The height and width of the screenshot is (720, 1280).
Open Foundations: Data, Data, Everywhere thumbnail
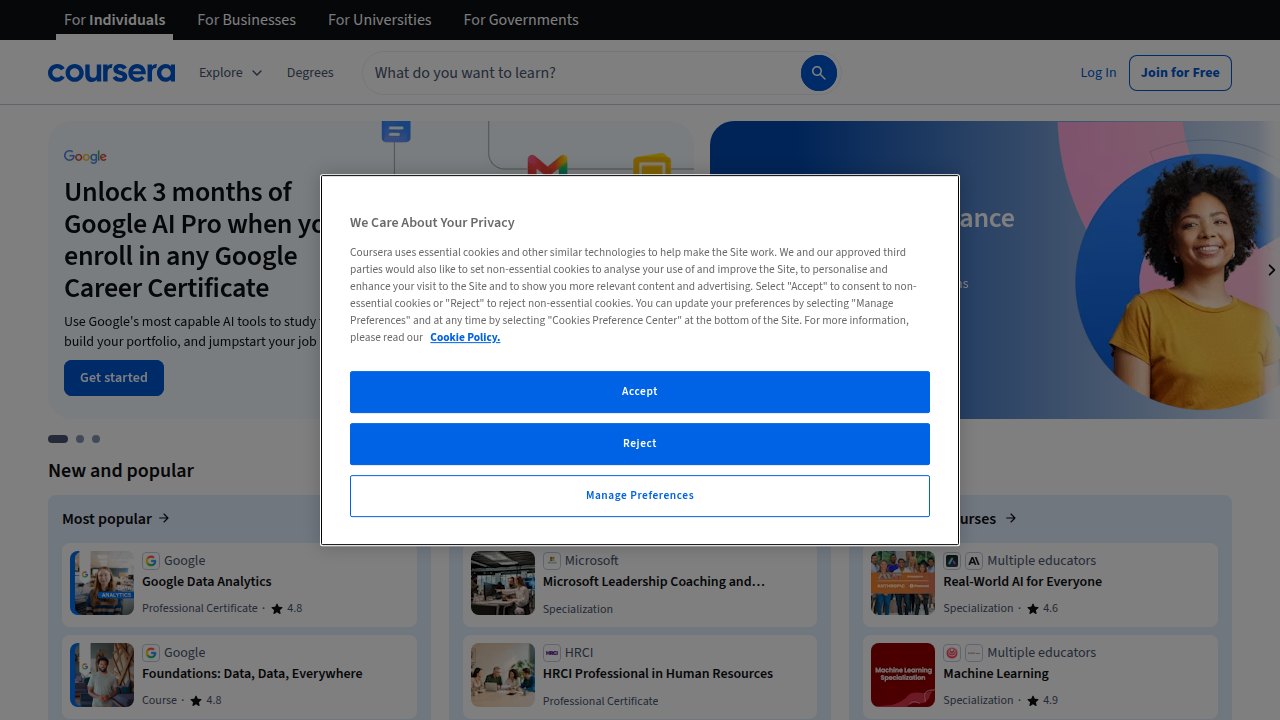(102, 675)
